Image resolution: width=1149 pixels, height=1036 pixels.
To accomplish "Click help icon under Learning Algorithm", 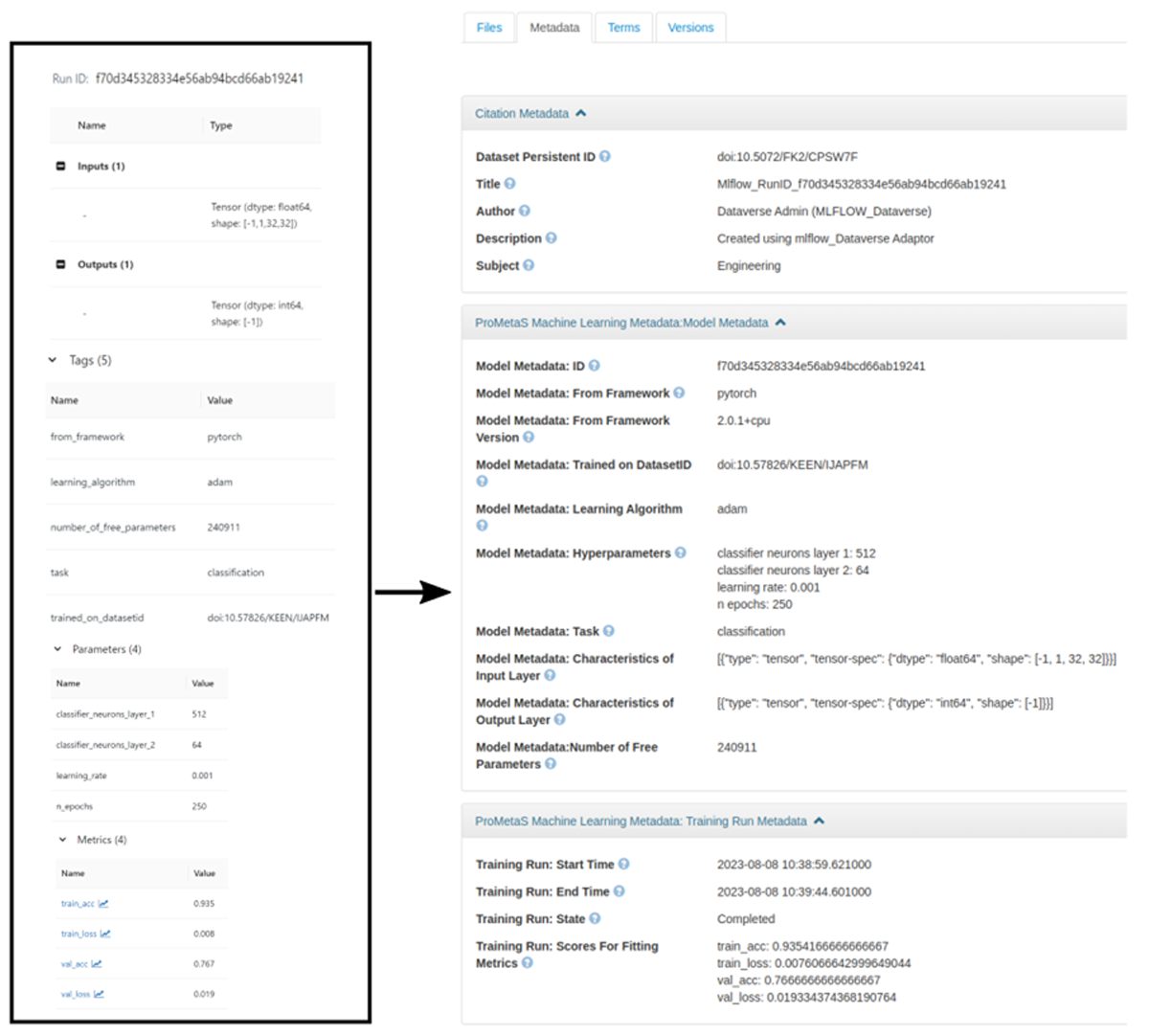I will pyautogui.click(x=482, y=526).
